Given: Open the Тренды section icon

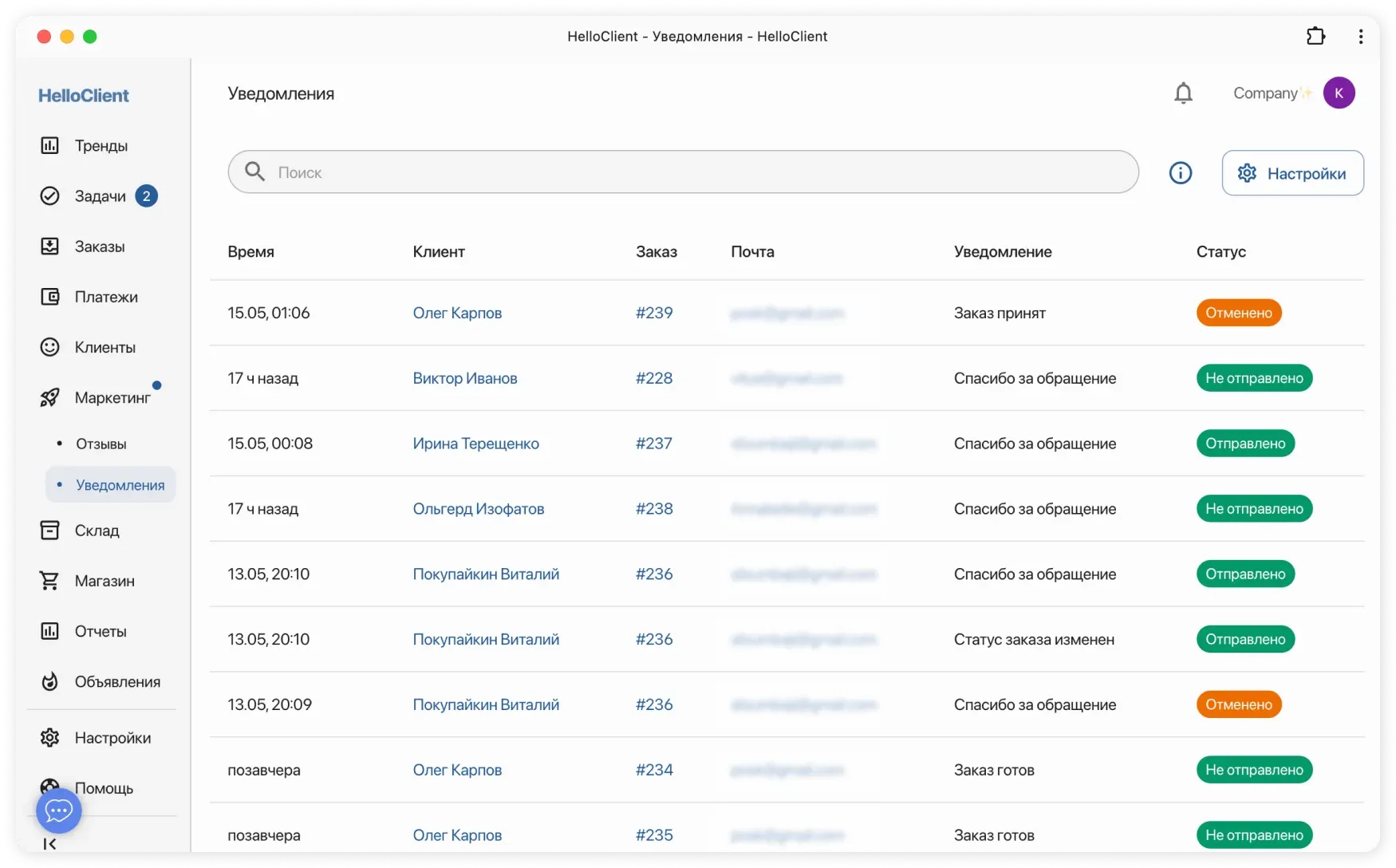Looking at the screenshot, I should pos(49,145).
